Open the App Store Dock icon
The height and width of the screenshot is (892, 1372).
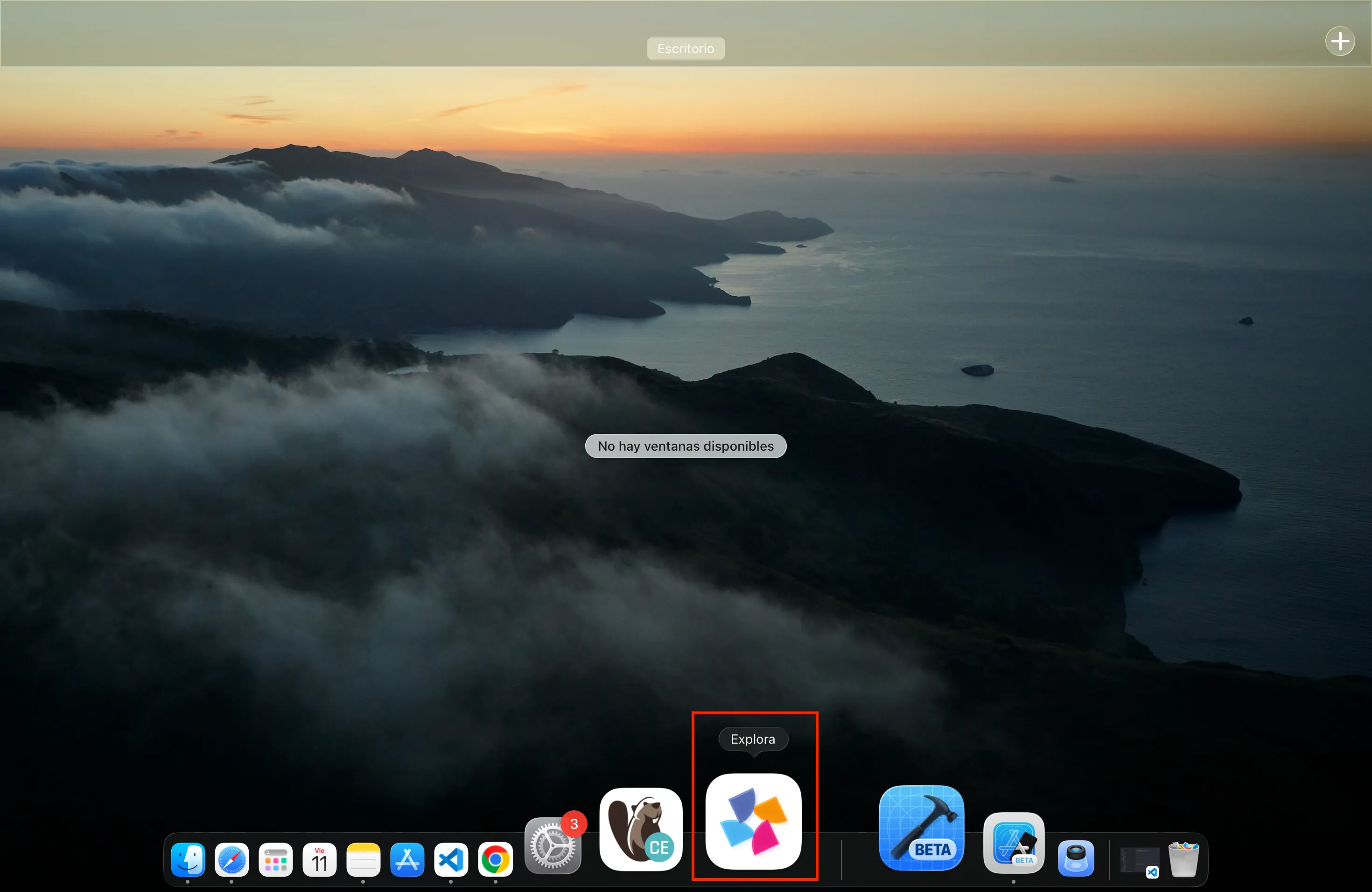click(x=407, y=860)
